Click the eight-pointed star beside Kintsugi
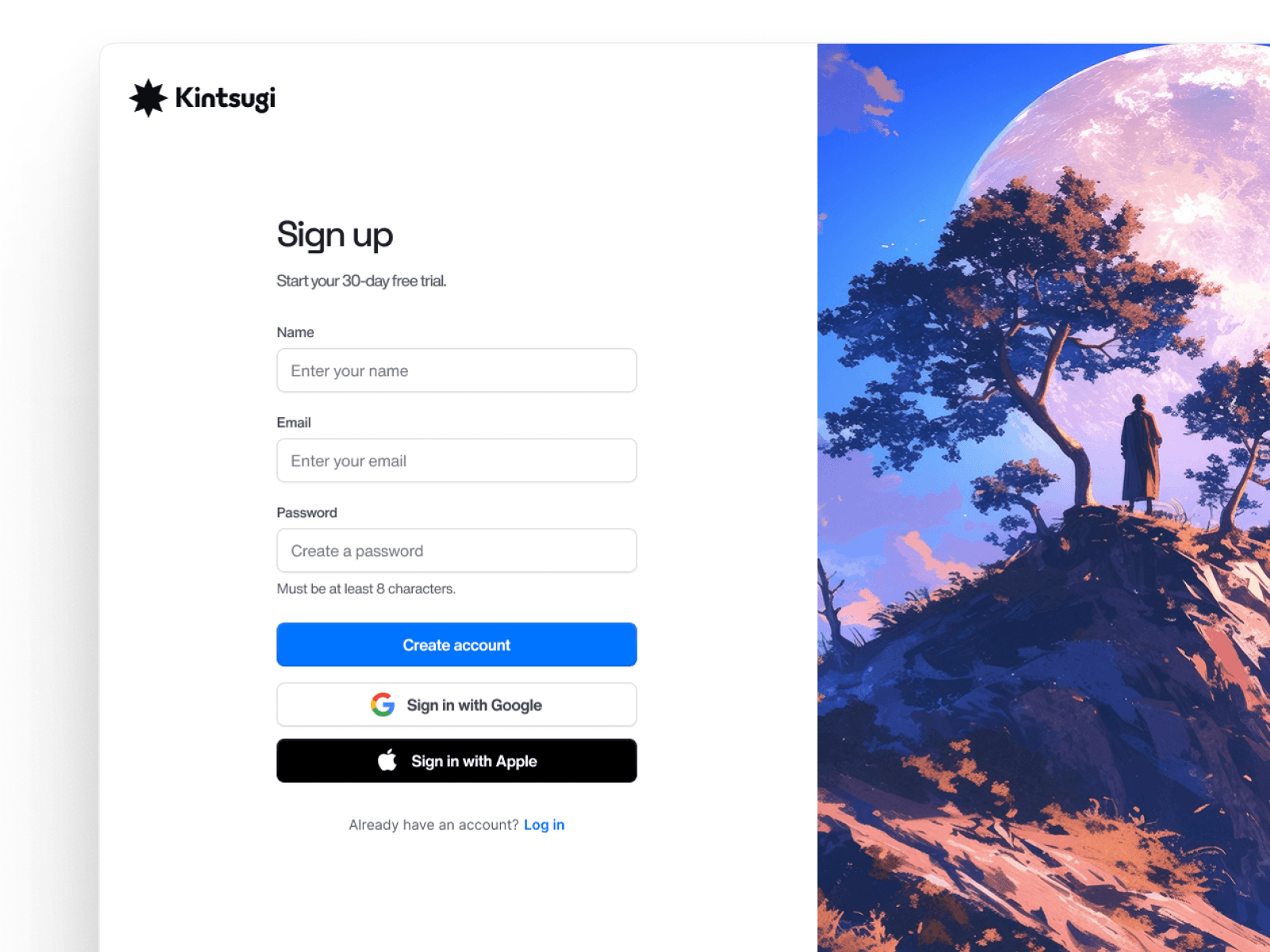 (x=148, y=98)
